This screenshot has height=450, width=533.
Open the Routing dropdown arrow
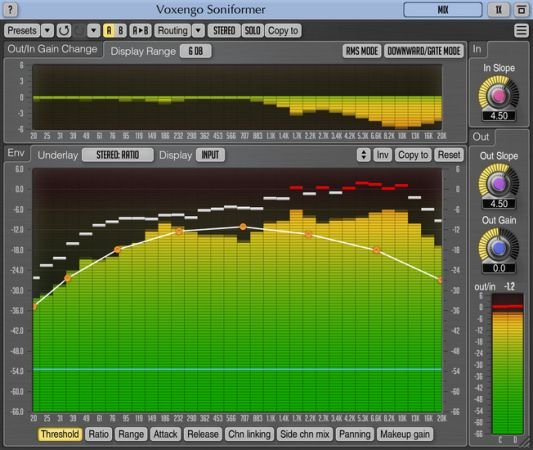tap(198, 31)
